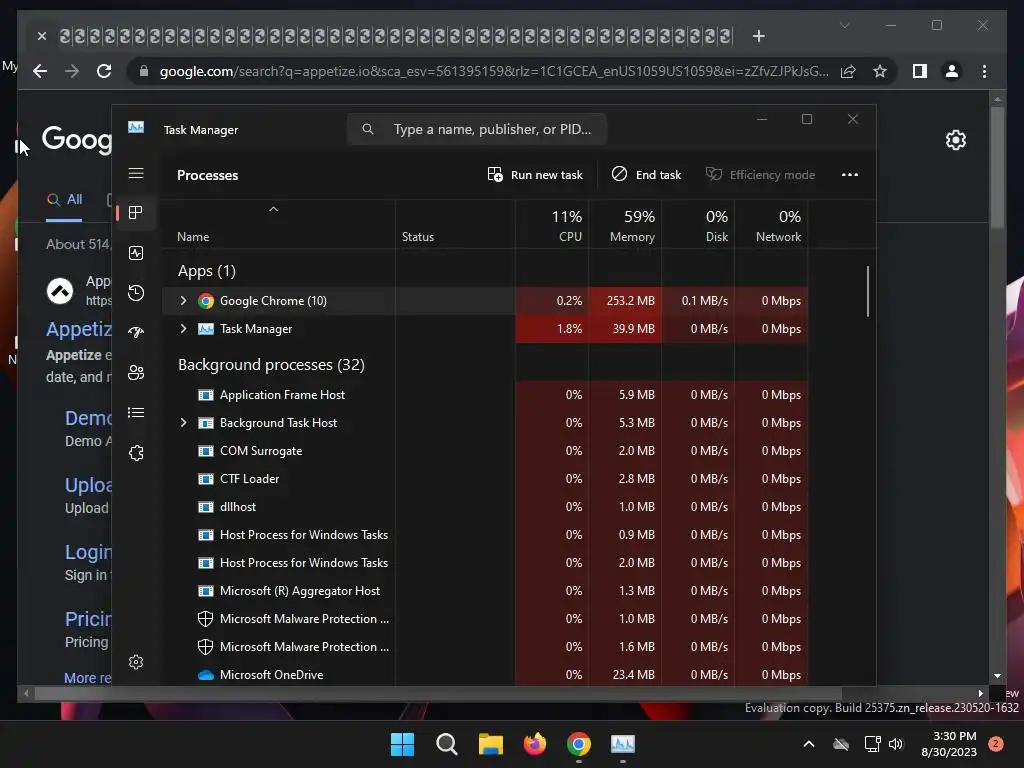Click Task Manager process list scrollbar thumb

(868, 291)
